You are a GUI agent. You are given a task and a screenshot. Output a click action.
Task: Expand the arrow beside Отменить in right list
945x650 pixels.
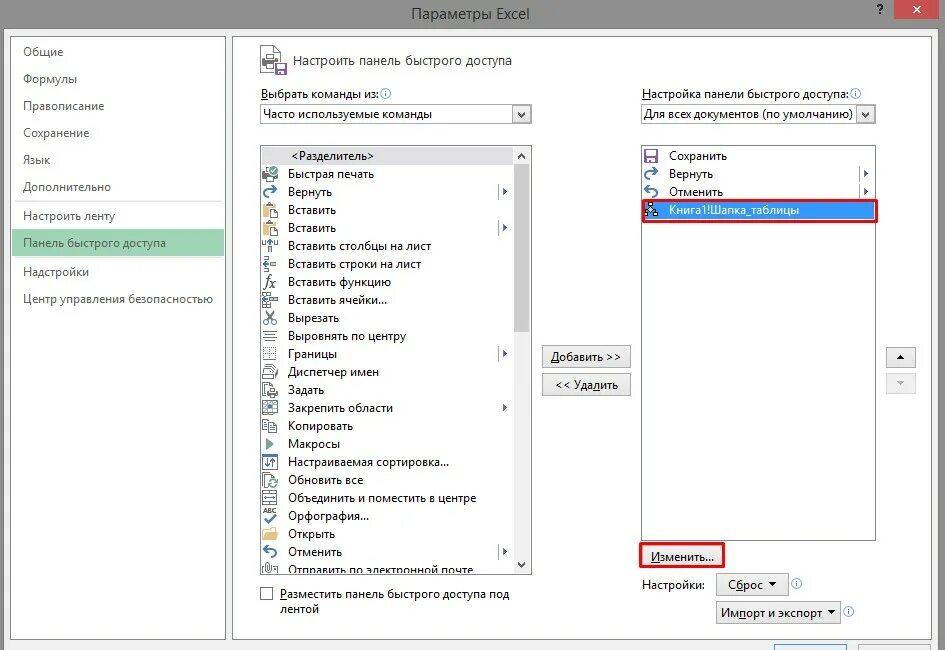(865, 192)
